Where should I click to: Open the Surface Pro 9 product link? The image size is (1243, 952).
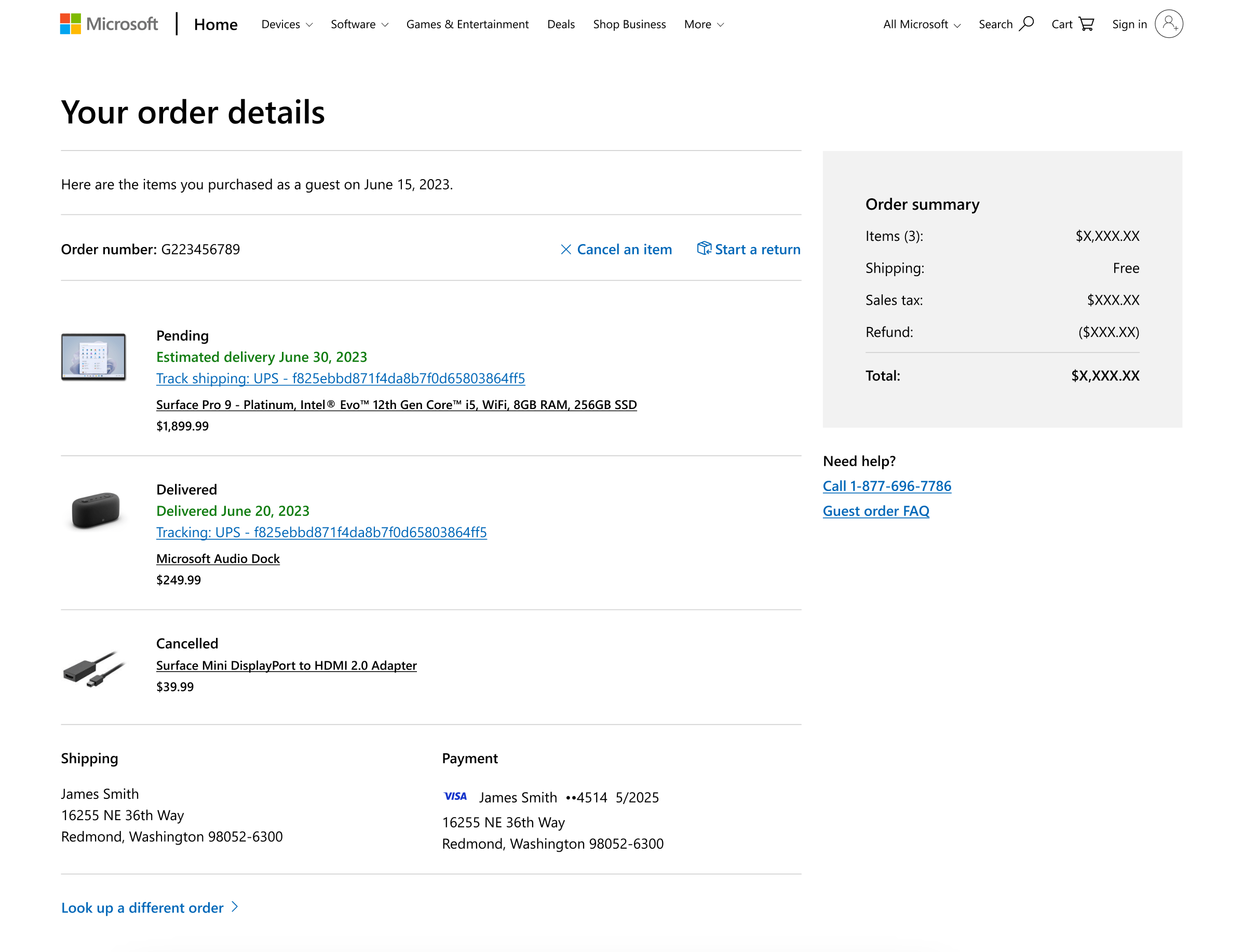pyautogui.click(x=396, y=404)
